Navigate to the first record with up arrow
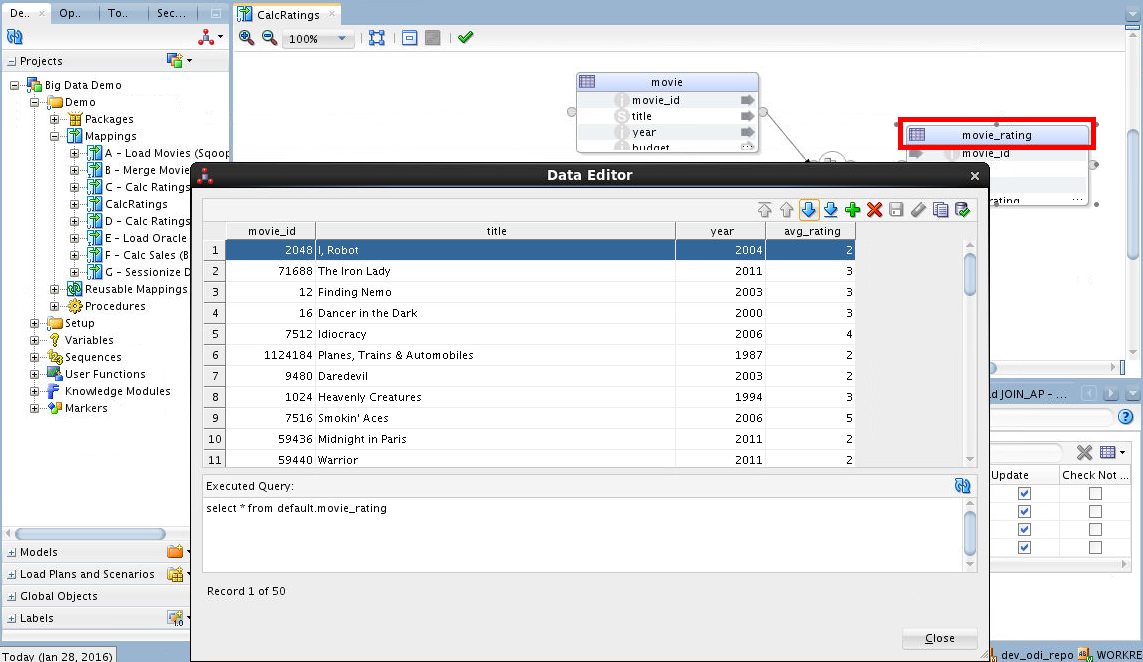Viewport: 1143px width, 662px height. point(765,210)
